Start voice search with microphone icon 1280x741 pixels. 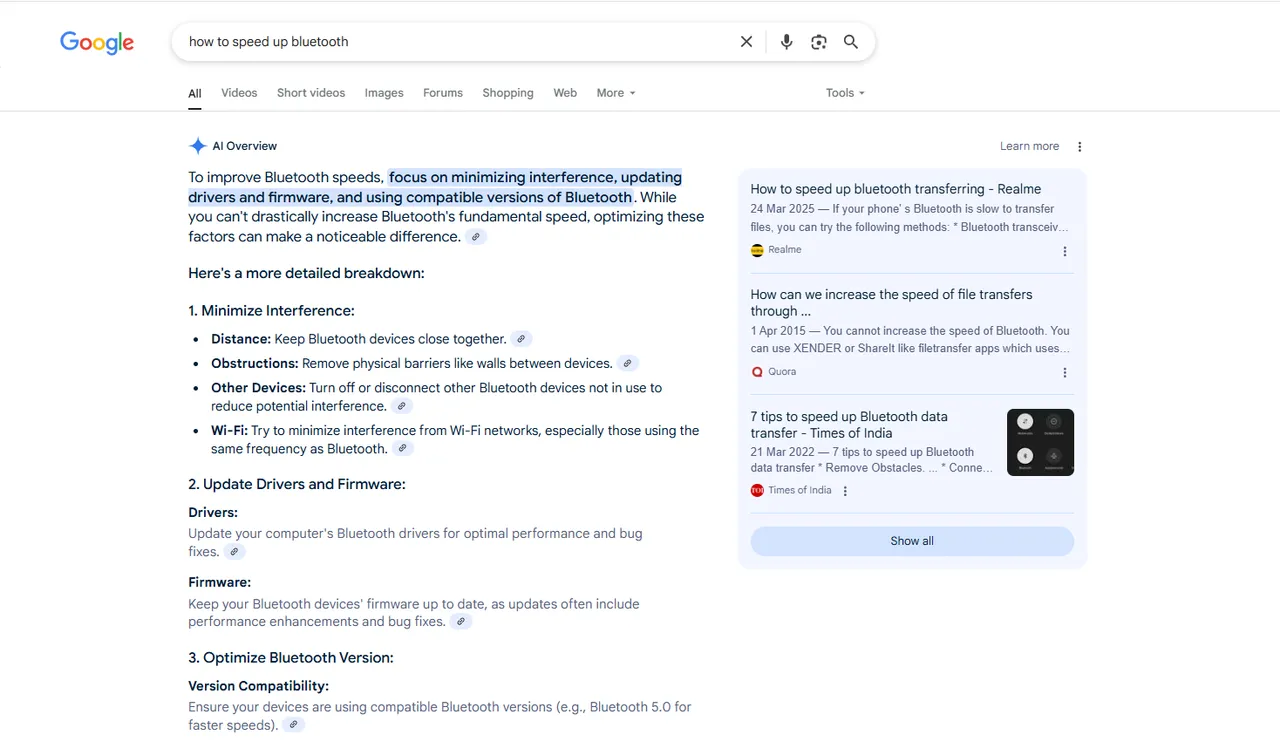tap(786, 42)
